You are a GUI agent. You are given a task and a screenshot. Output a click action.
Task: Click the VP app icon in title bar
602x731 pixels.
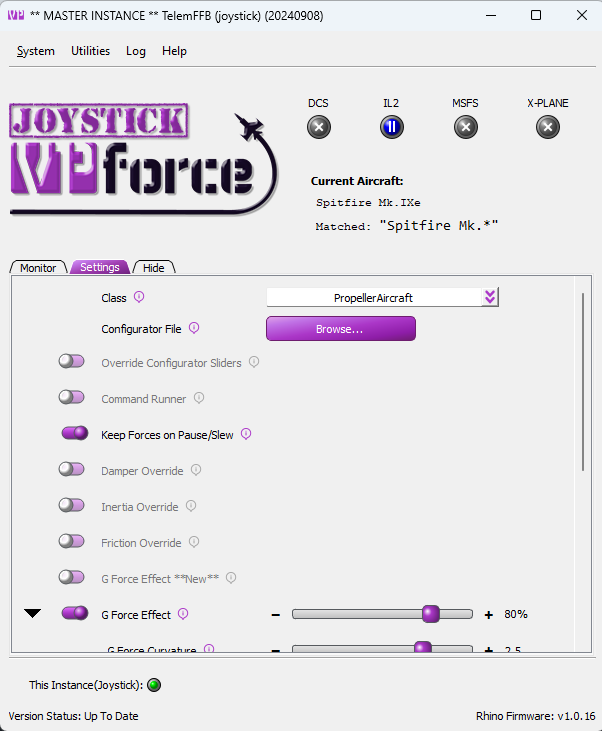[x=16, y=15]
